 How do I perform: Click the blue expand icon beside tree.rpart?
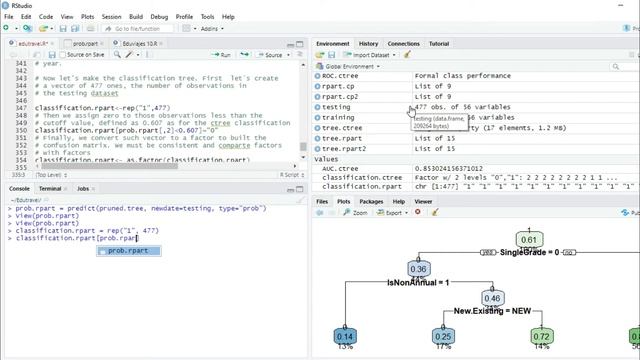coord(317,138)
